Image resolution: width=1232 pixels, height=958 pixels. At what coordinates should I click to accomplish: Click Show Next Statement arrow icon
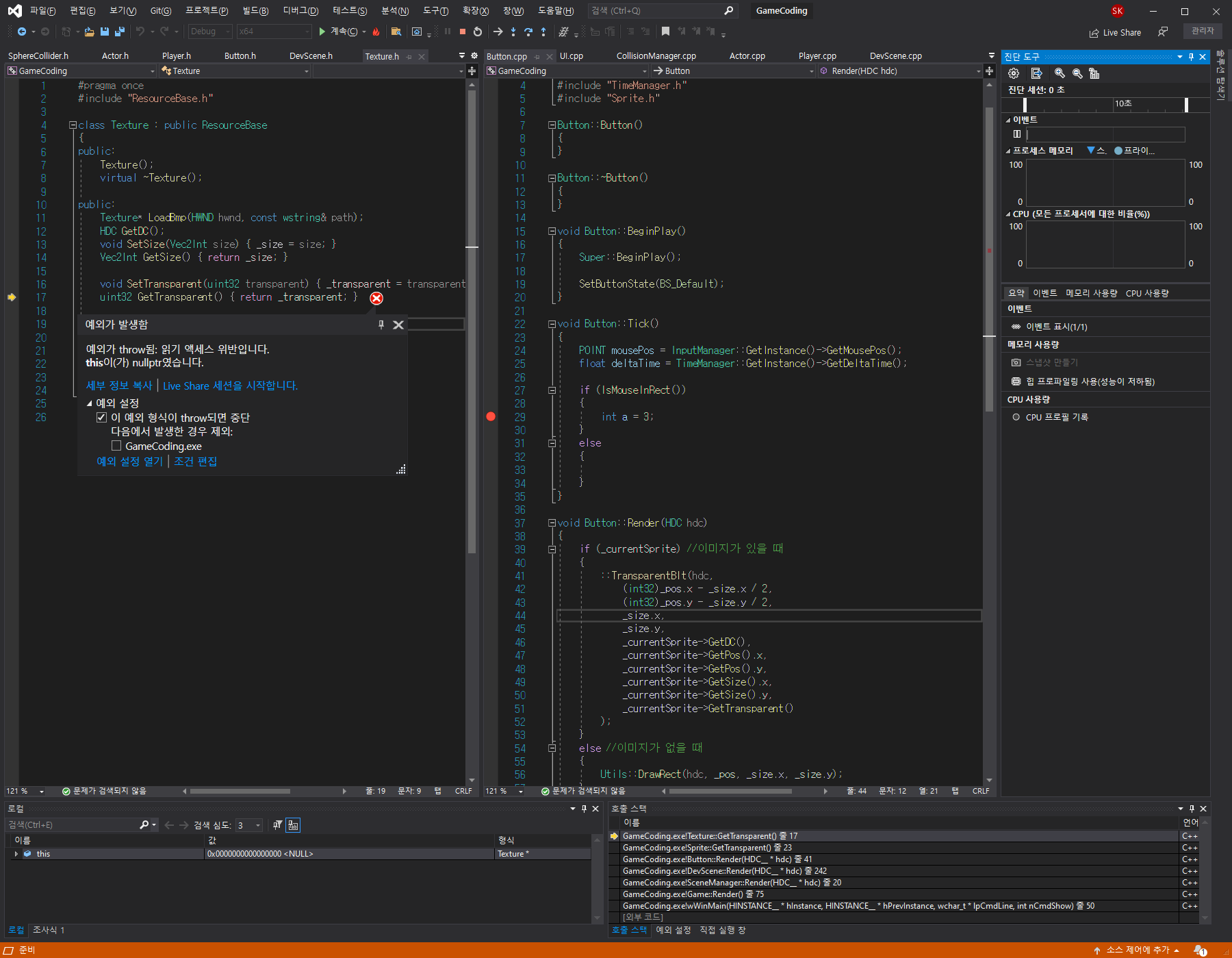tap(498, 31)
